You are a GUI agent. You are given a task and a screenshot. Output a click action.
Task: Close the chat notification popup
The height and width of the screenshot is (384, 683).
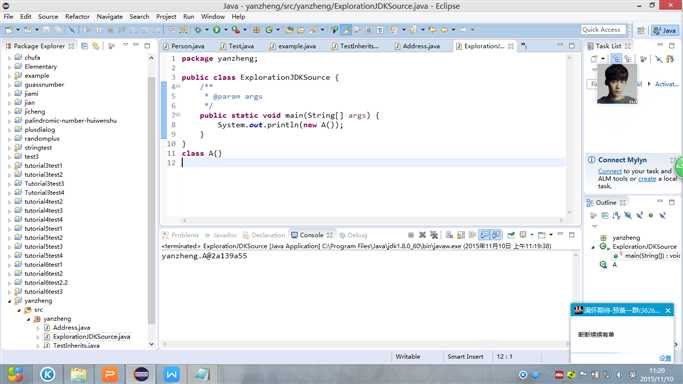pyautogui.click(x=668, y=310)
